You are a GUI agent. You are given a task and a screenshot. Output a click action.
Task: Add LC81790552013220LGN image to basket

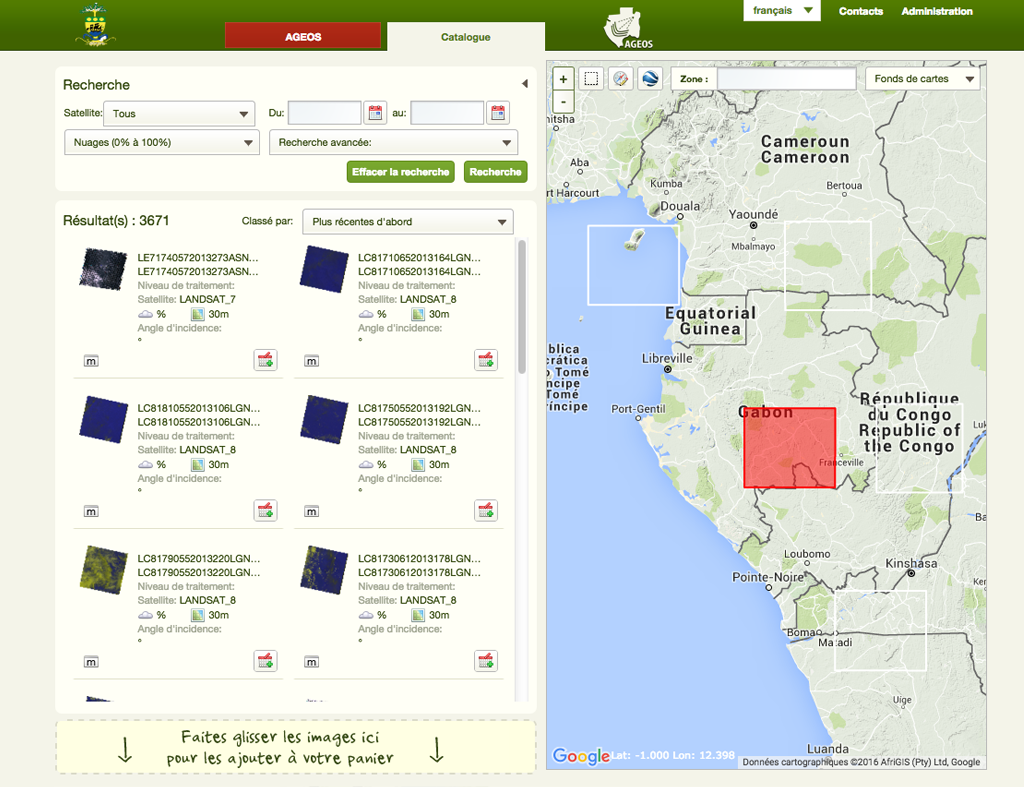266,661
